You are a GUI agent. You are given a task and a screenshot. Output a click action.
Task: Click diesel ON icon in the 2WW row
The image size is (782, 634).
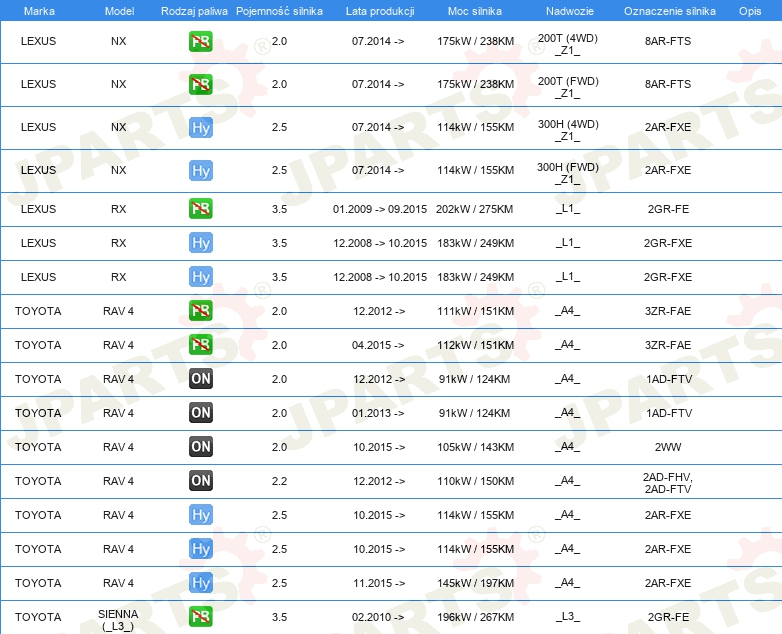(201, 447)
